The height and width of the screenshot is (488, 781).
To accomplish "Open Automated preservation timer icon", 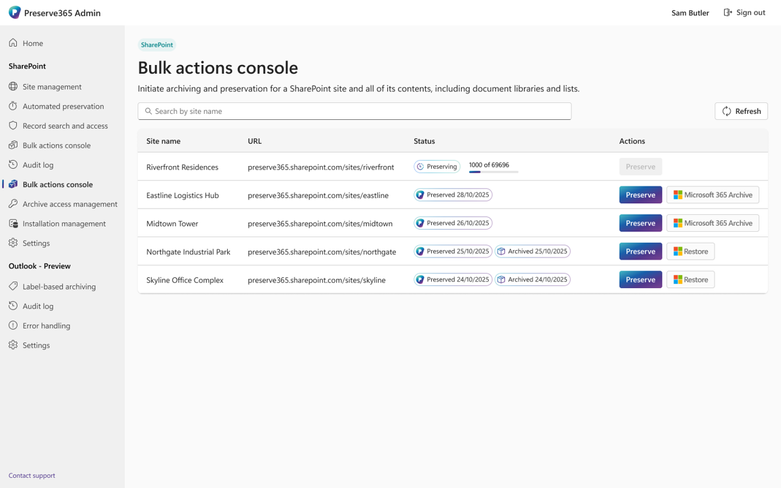I will (13, 106).
